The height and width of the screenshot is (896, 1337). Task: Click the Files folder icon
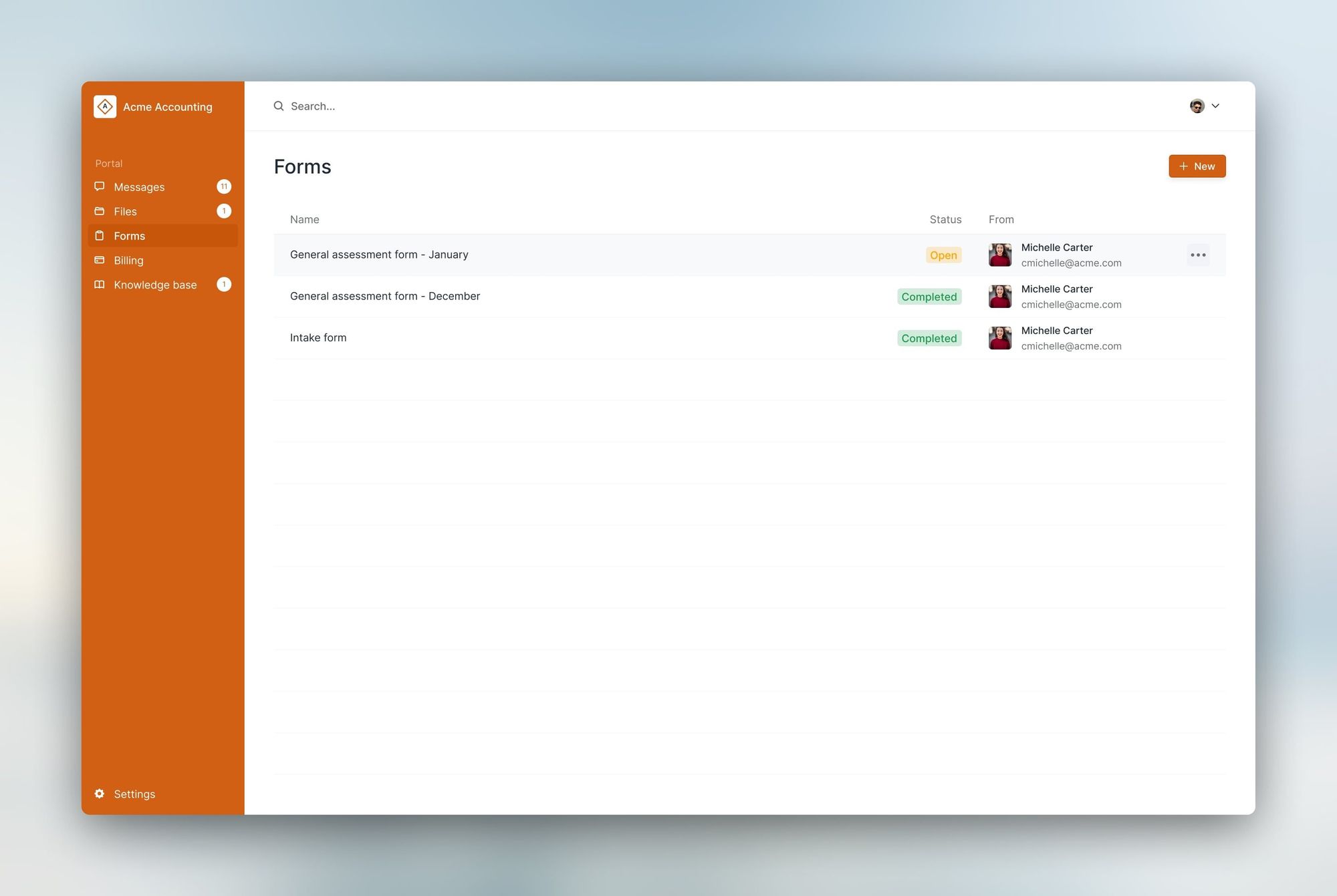100,211
